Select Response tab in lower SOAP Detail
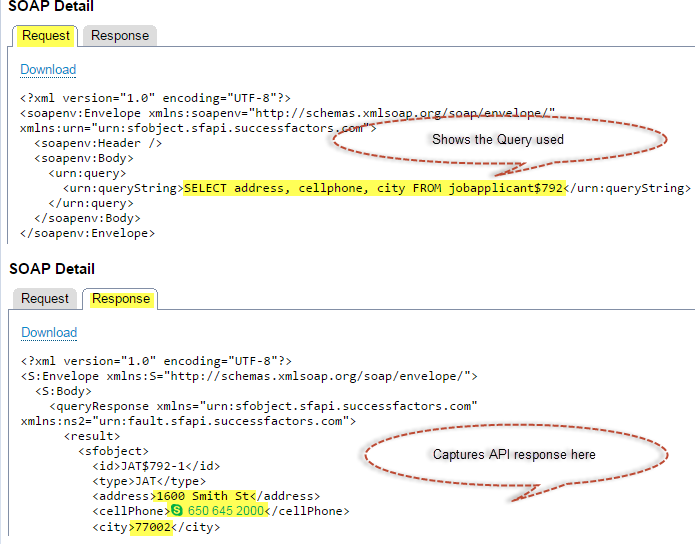695x544 pixels. click(121, 299)
